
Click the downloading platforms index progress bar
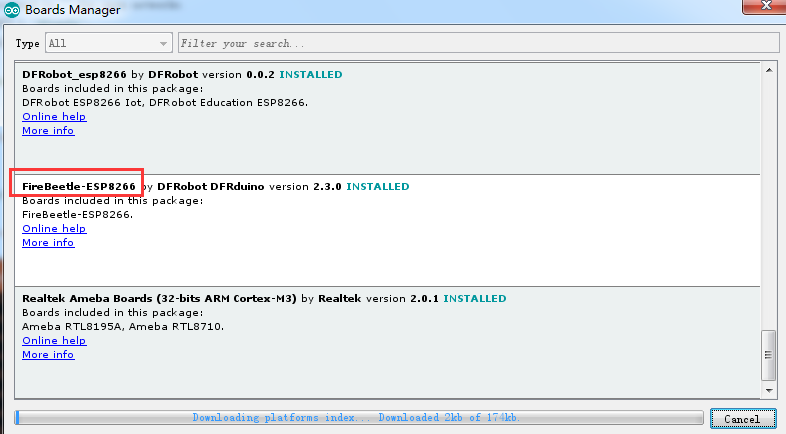[359, 417]
